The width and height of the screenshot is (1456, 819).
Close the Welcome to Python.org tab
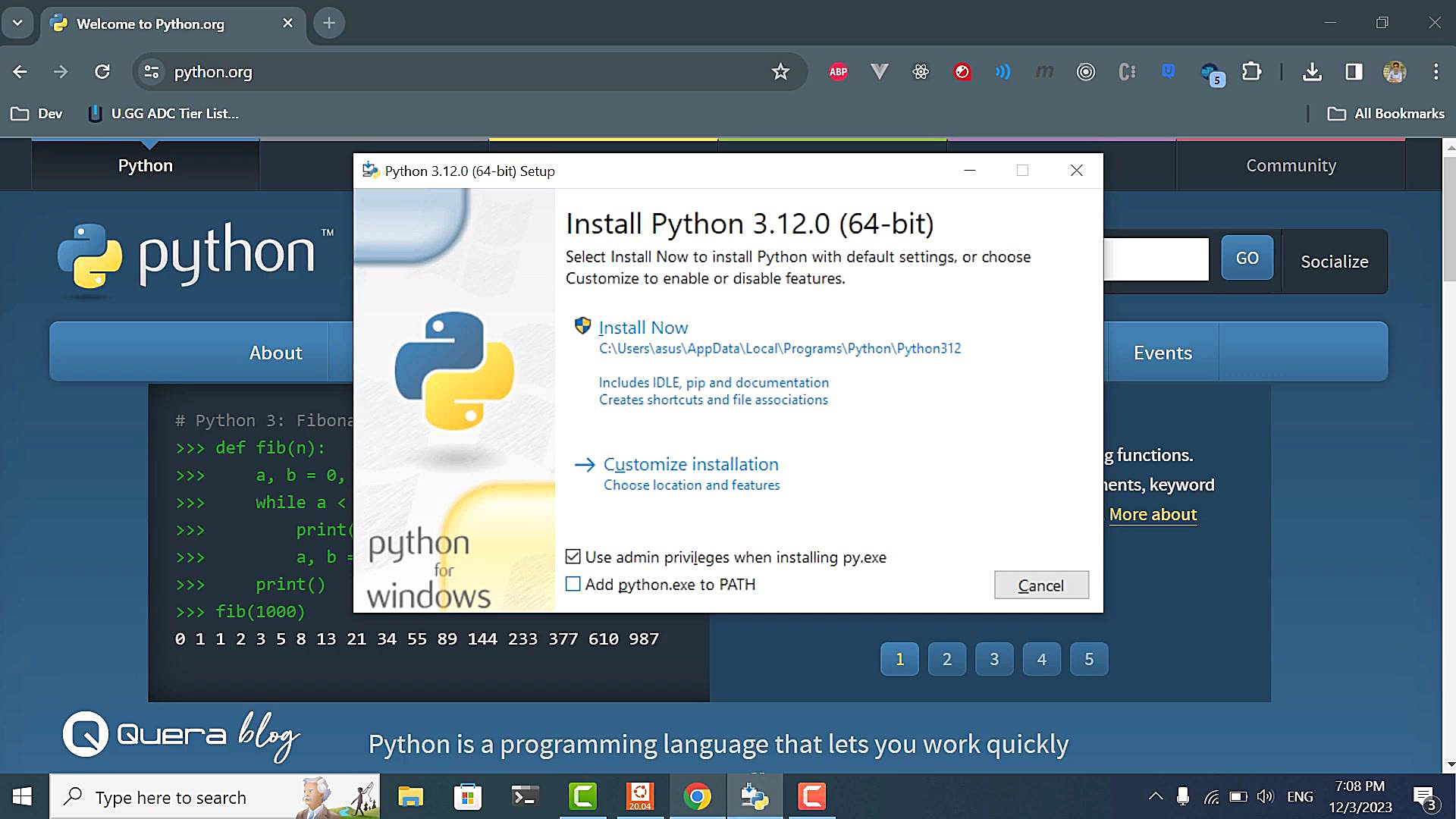click(x=287, y=24)
